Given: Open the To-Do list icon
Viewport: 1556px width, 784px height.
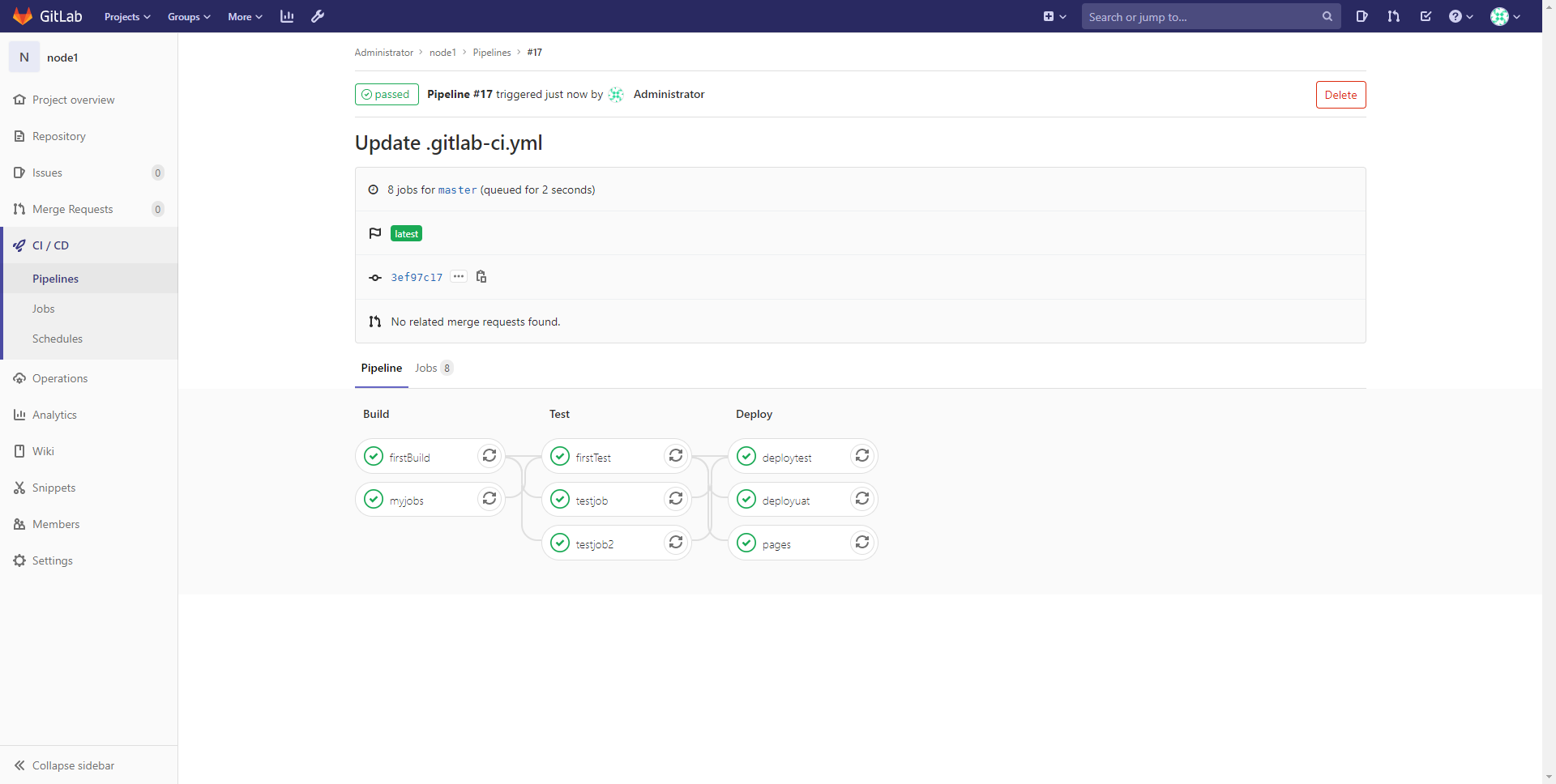Looking at the screenshot, I should pyautogui.click(x=1426, y=16).
